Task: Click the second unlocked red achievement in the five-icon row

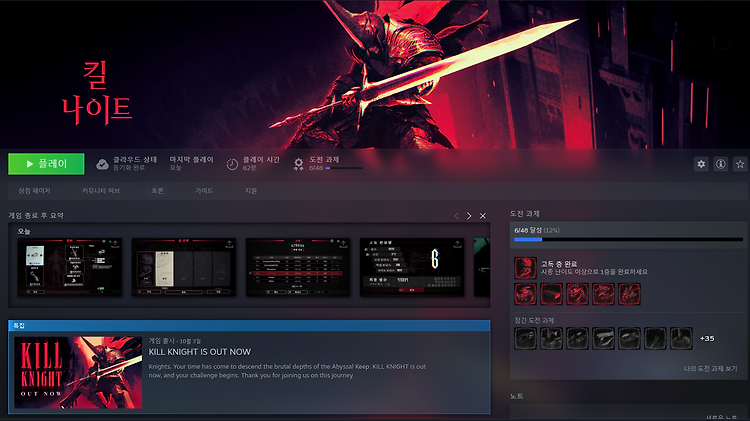Action: pyautogui.click(x=551, y=294)
